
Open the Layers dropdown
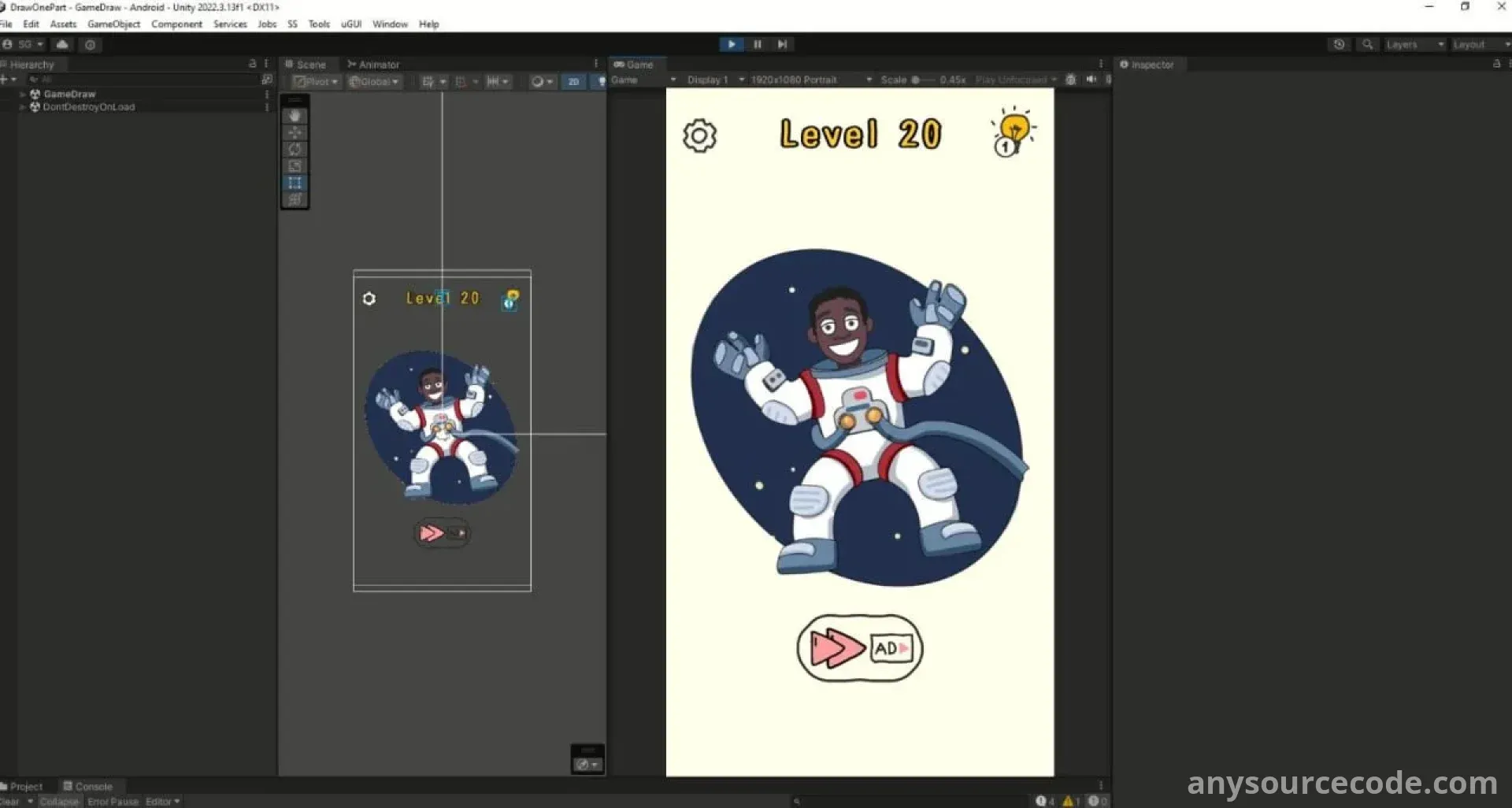click(1414, 44)
